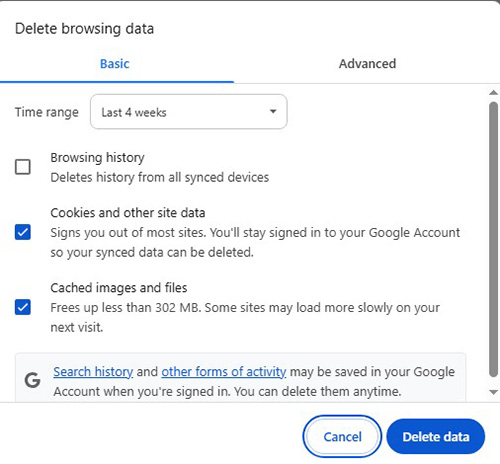Open the Last 4 weeks combo box
This screenshot has width=500, height=464.
(x=189, y=112)
